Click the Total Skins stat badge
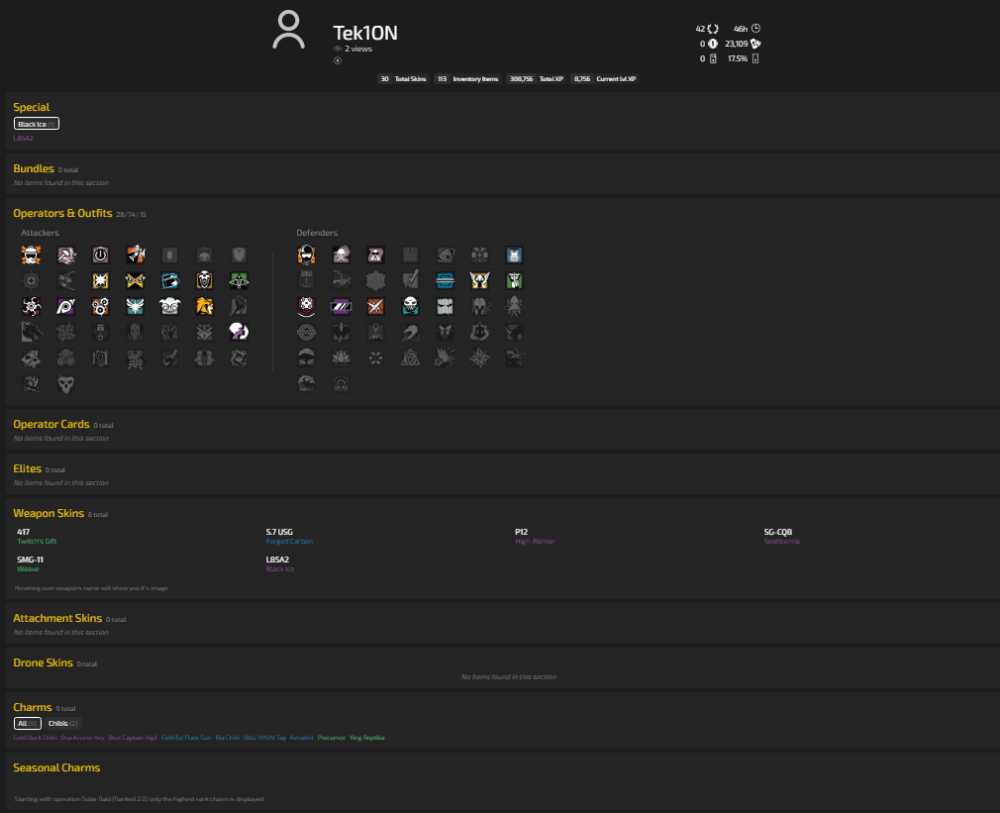The height and width of the screenshot is (813, 1000). (x=402, y=79)
